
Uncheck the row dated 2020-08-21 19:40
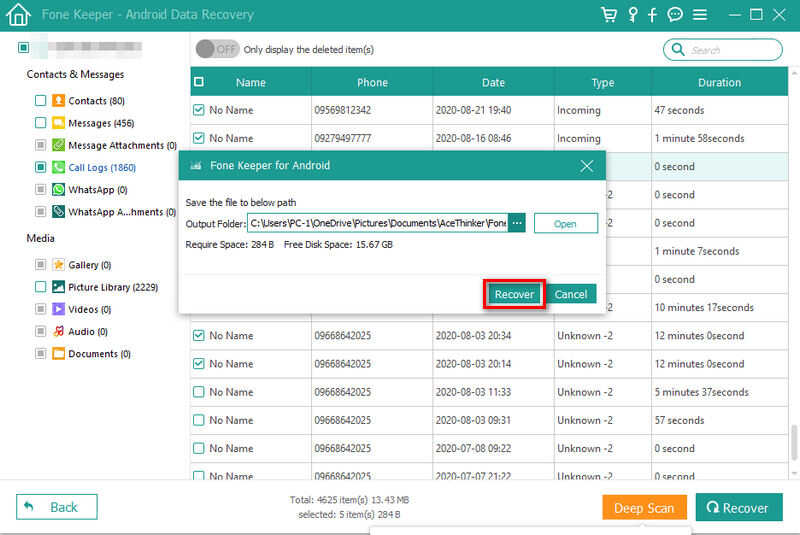[x=199, y=110]
